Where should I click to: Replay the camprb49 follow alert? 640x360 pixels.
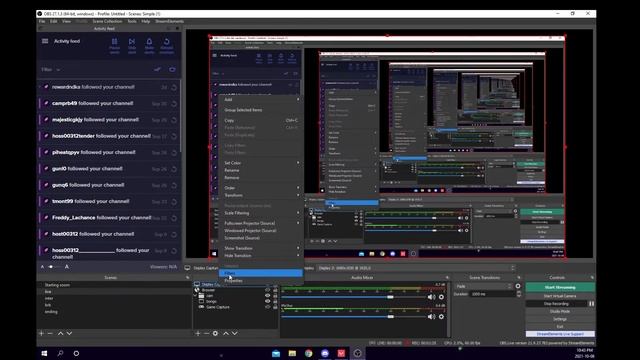(174, 104)
